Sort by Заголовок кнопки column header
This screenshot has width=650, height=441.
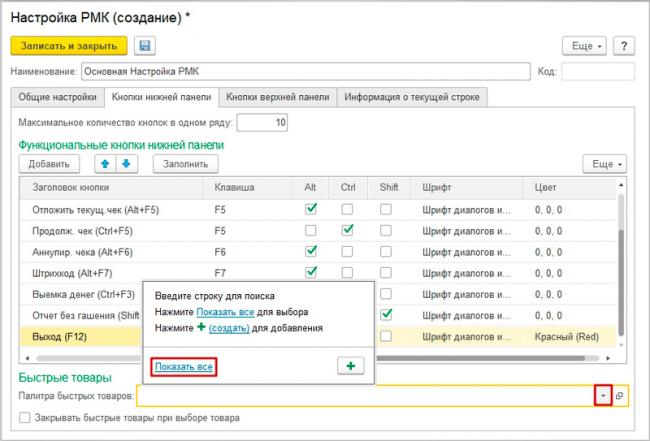(x=111, y=187)
